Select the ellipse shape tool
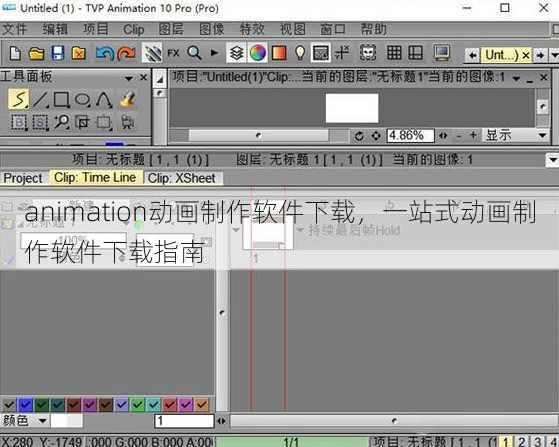 tap(83, 100)
